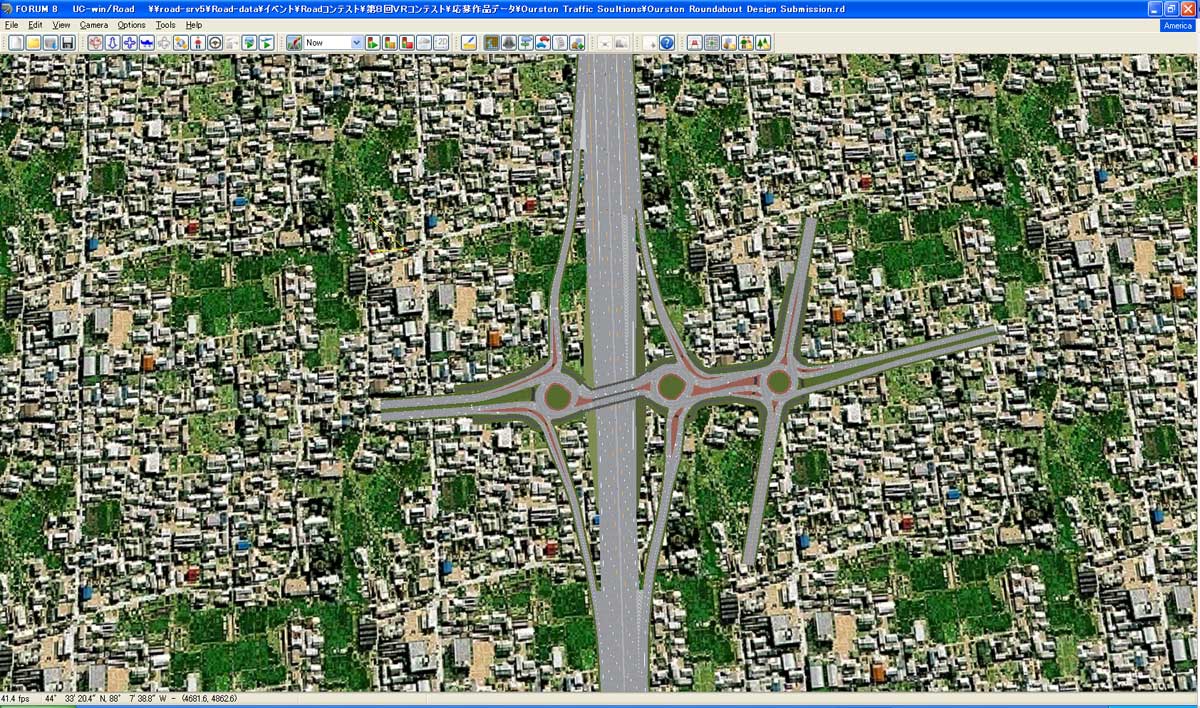This screenshot has height=708, width=1200.
Task: Open the Edit menu
Action: point(35,24)
